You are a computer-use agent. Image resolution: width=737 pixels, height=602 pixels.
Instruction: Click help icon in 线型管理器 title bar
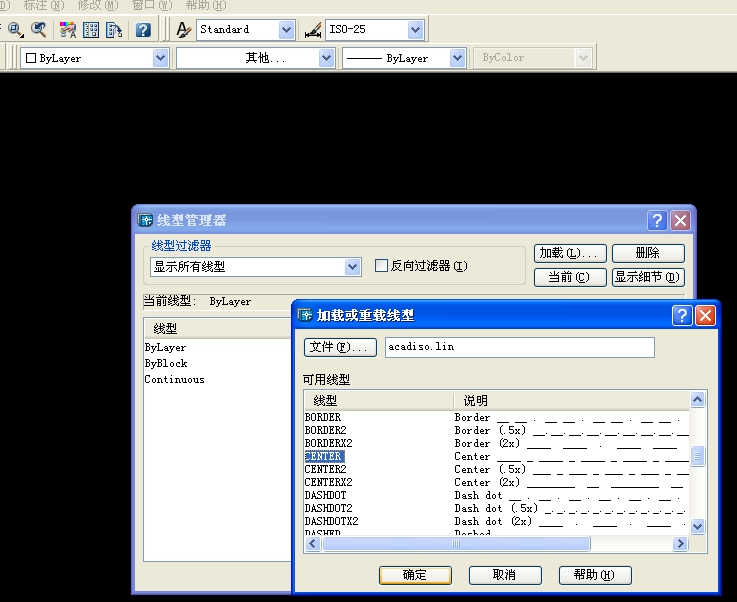point(657,220)
